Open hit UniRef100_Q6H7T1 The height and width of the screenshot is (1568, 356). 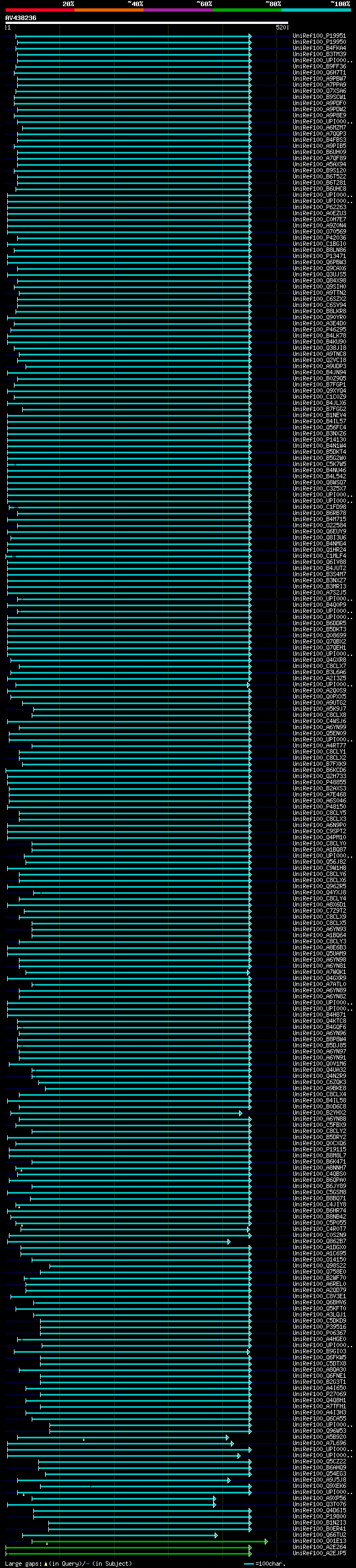click(x=319, y=72)
